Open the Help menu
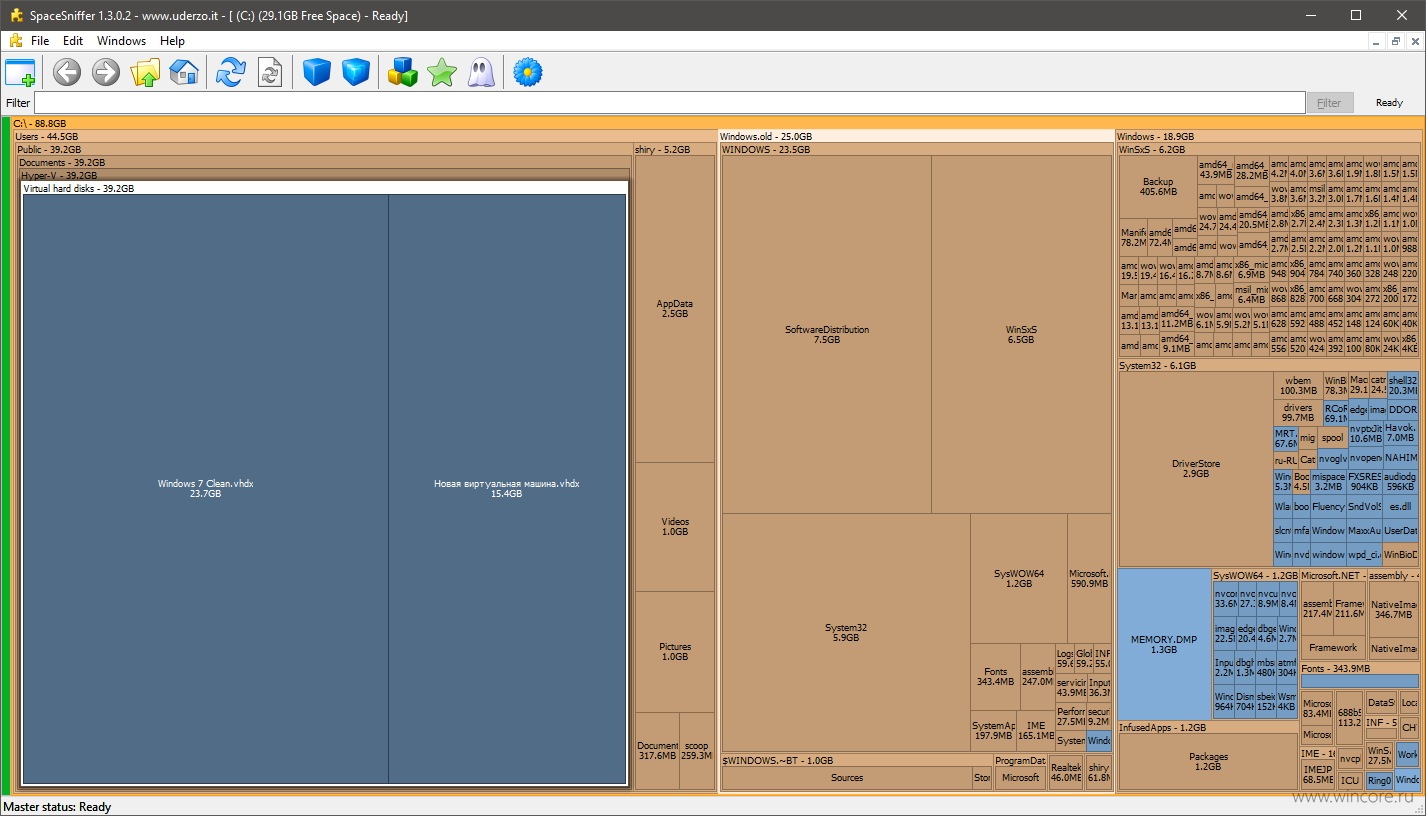Image resolution: width=1426 pixels, height=816 pixels. pyautogui.click(x=172, y=41)
